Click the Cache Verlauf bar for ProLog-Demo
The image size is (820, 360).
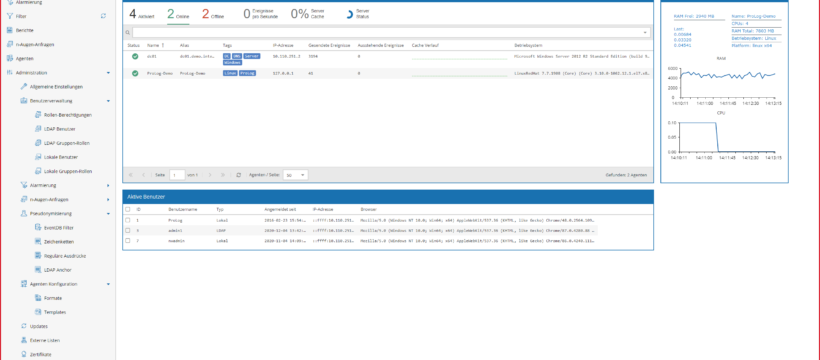coord(460,75)
